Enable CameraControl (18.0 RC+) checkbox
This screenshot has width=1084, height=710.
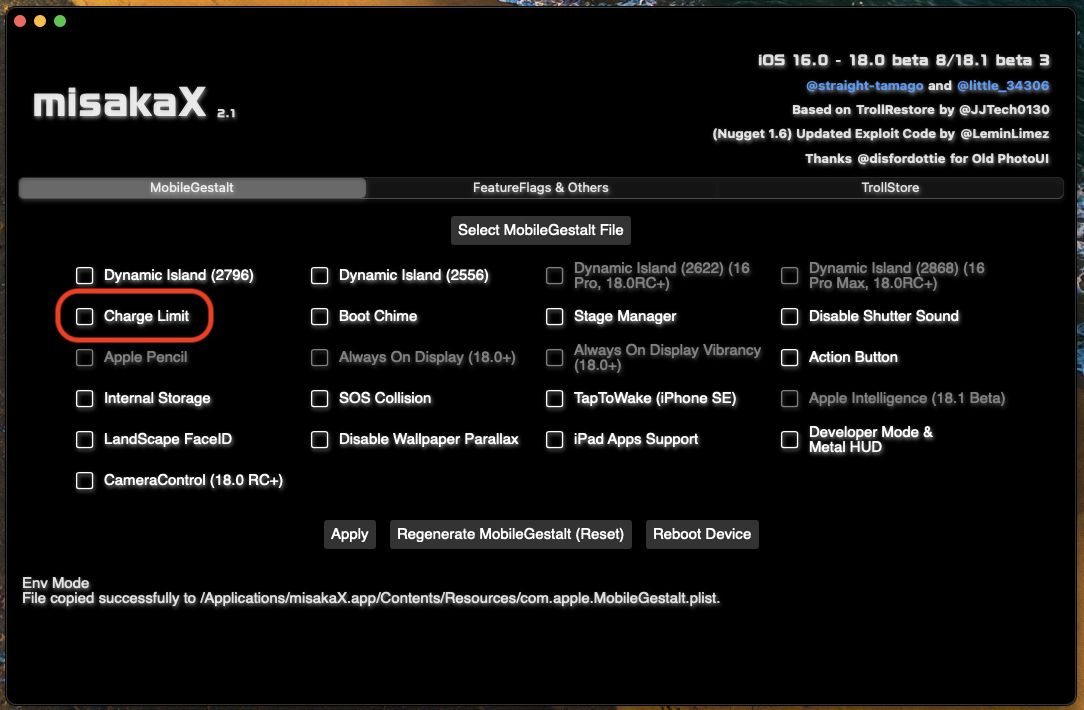[84, 480]
